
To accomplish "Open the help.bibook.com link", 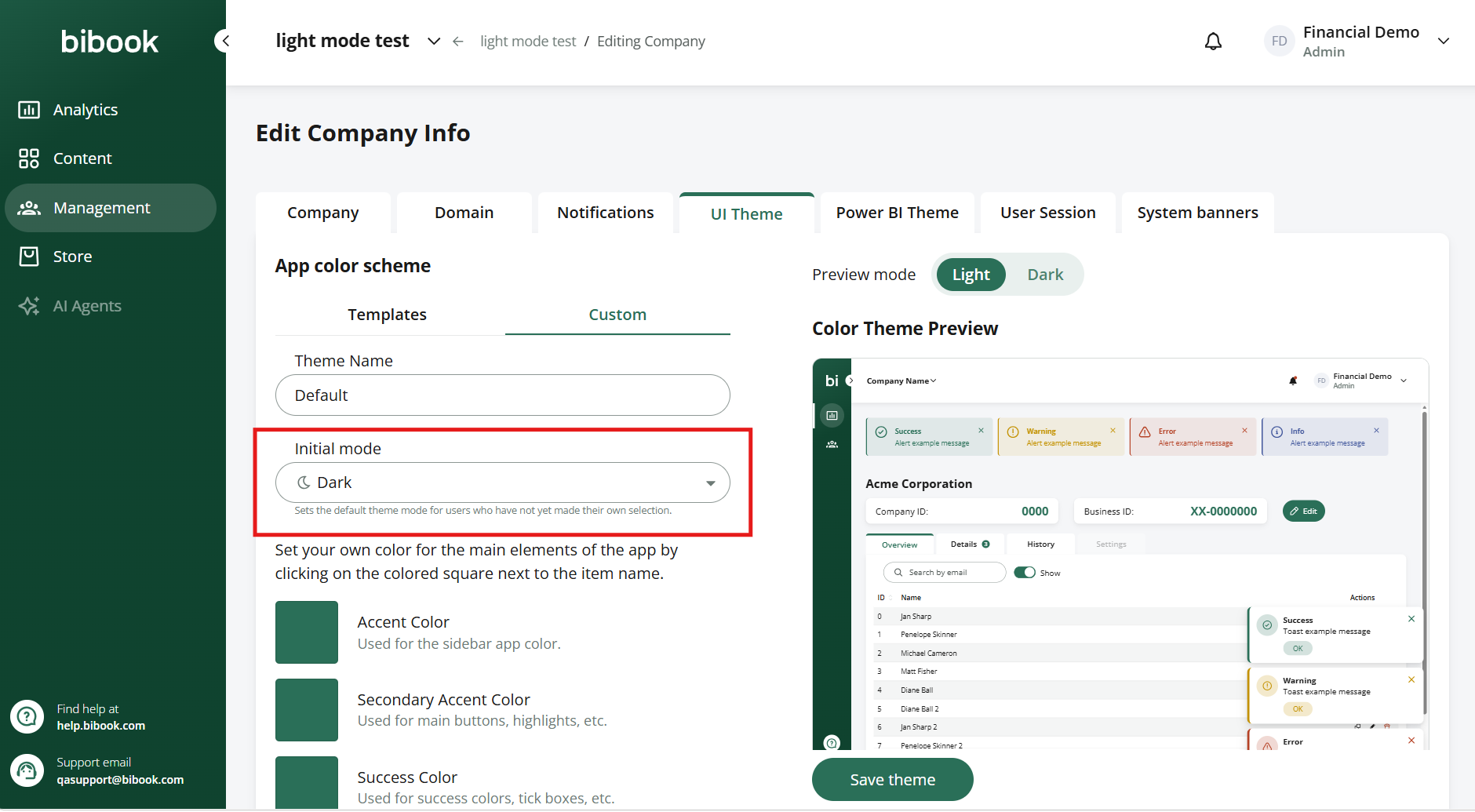I will 101,726.
